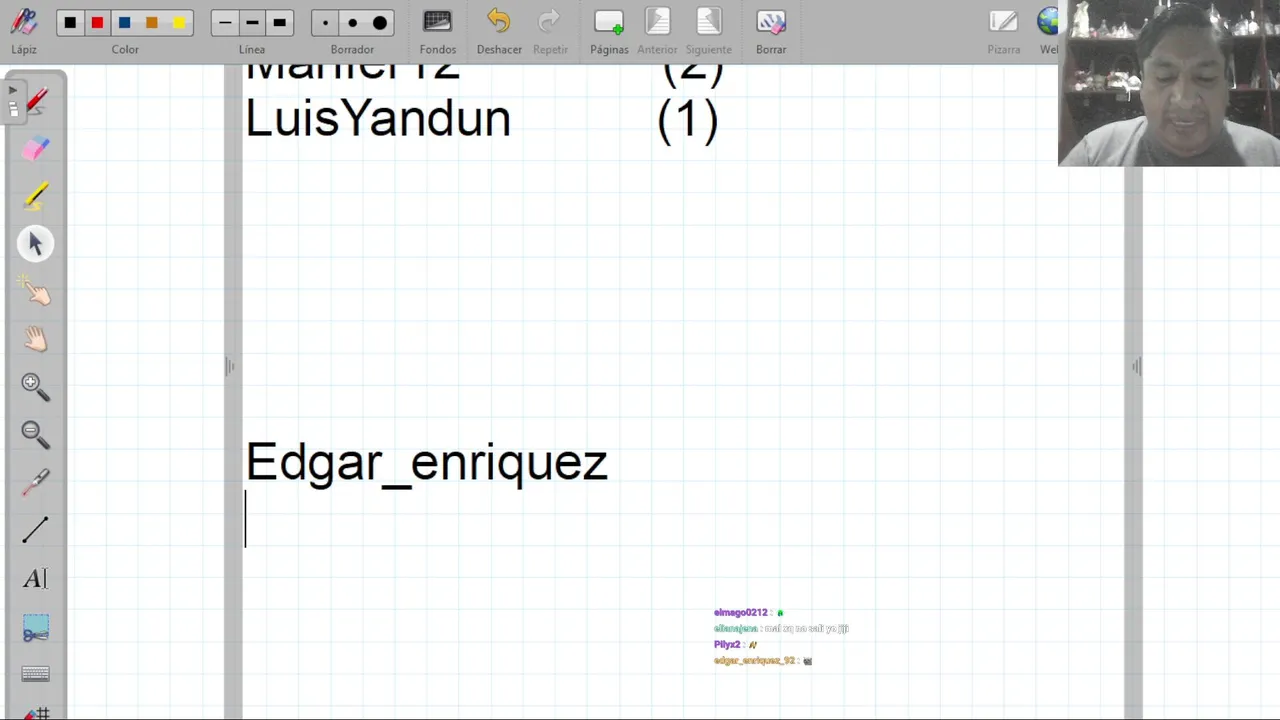The width and height of the screenshot is (1280, 720).
Task: Choose the medium line width
Action: coord(252,23)
